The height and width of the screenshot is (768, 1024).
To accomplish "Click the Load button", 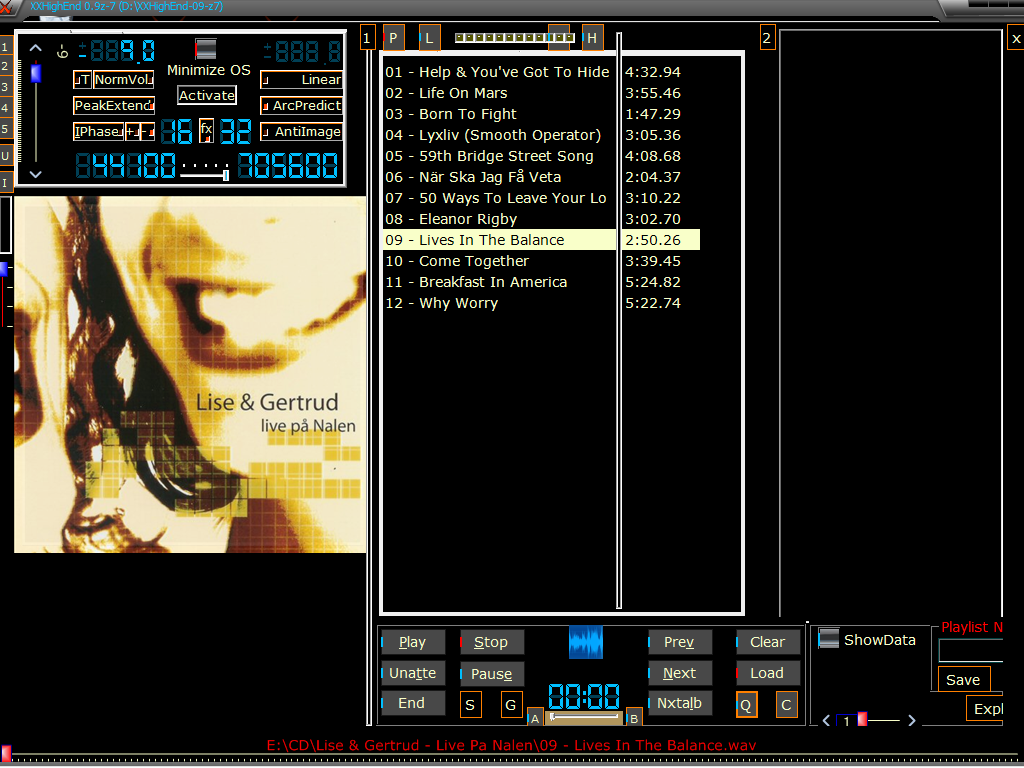I will [x=768, y=673].
